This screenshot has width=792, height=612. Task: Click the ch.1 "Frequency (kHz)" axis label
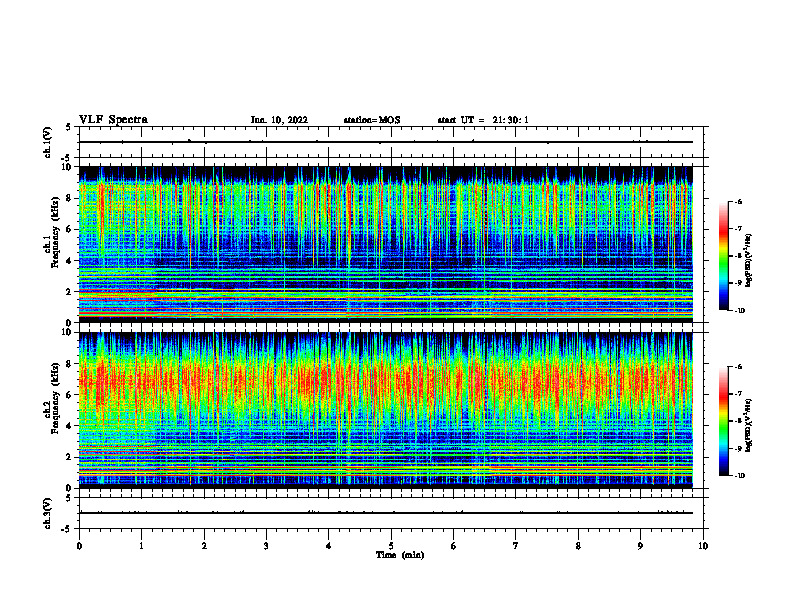(x=56, y=233)
